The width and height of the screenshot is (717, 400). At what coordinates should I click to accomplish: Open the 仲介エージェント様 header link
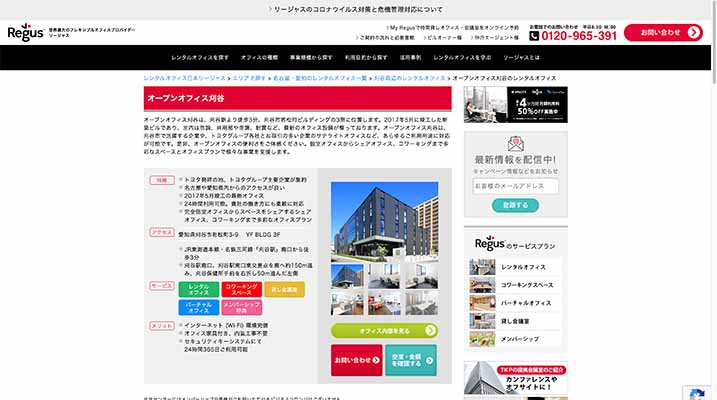tap(494, 38)
